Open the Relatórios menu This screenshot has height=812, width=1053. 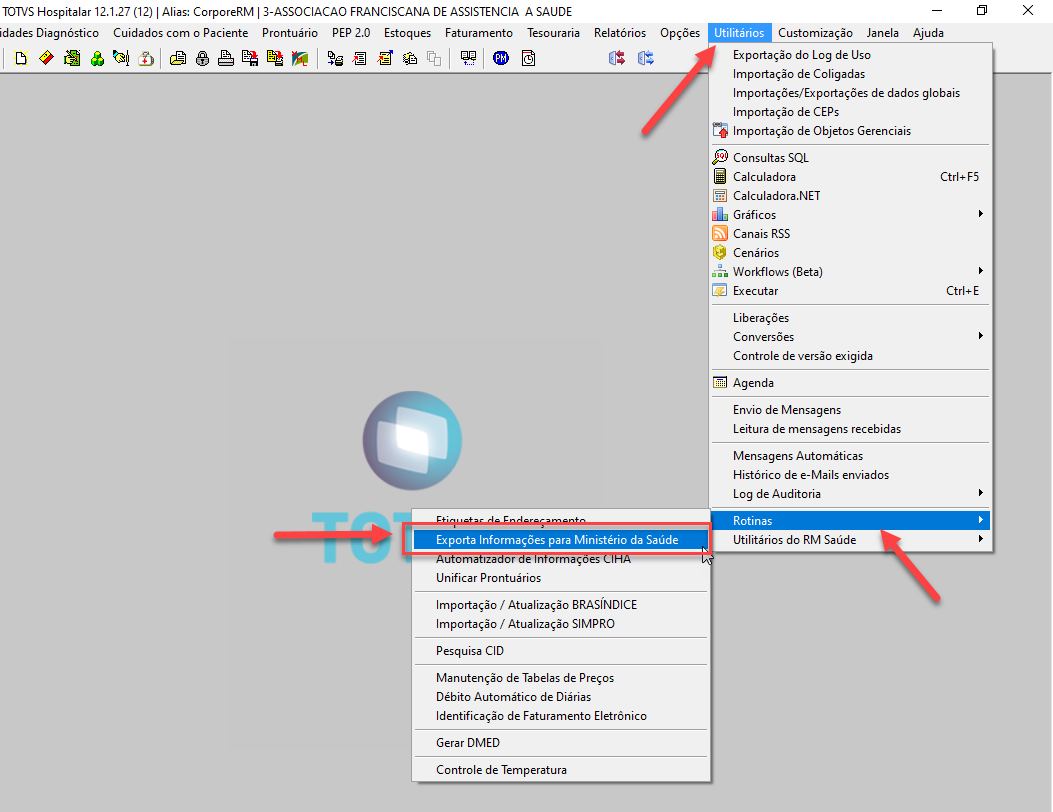point(620,33)
